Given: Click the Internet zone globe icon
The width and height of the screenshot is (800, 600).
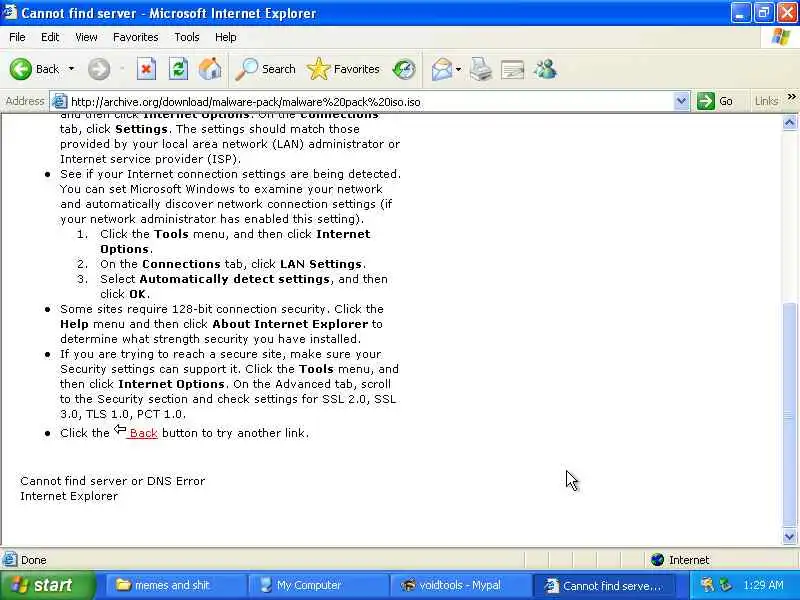Looking at the screenshot, I should [657, 560].
